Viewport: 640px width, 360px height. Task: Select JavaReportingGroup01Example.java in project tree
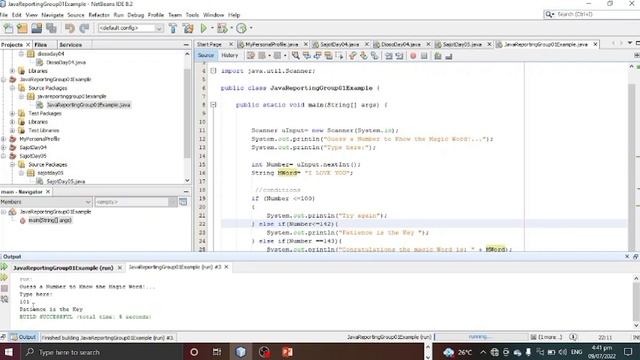click(x=88, y=105)
